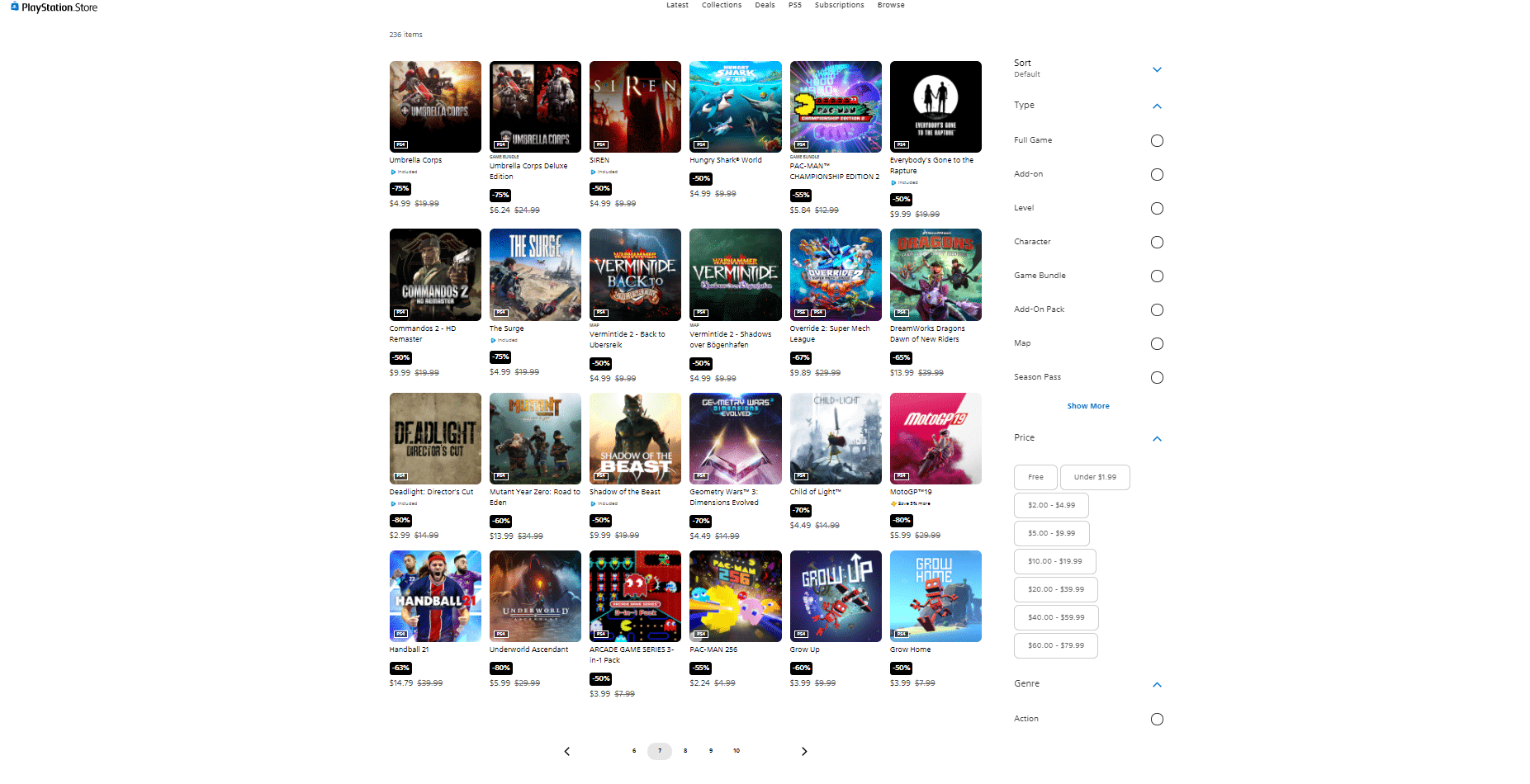Open the Umbrella Corps game cover
Image resolution: width=1530 pixels, height=784 pixels.
click(x=435, y=106)
